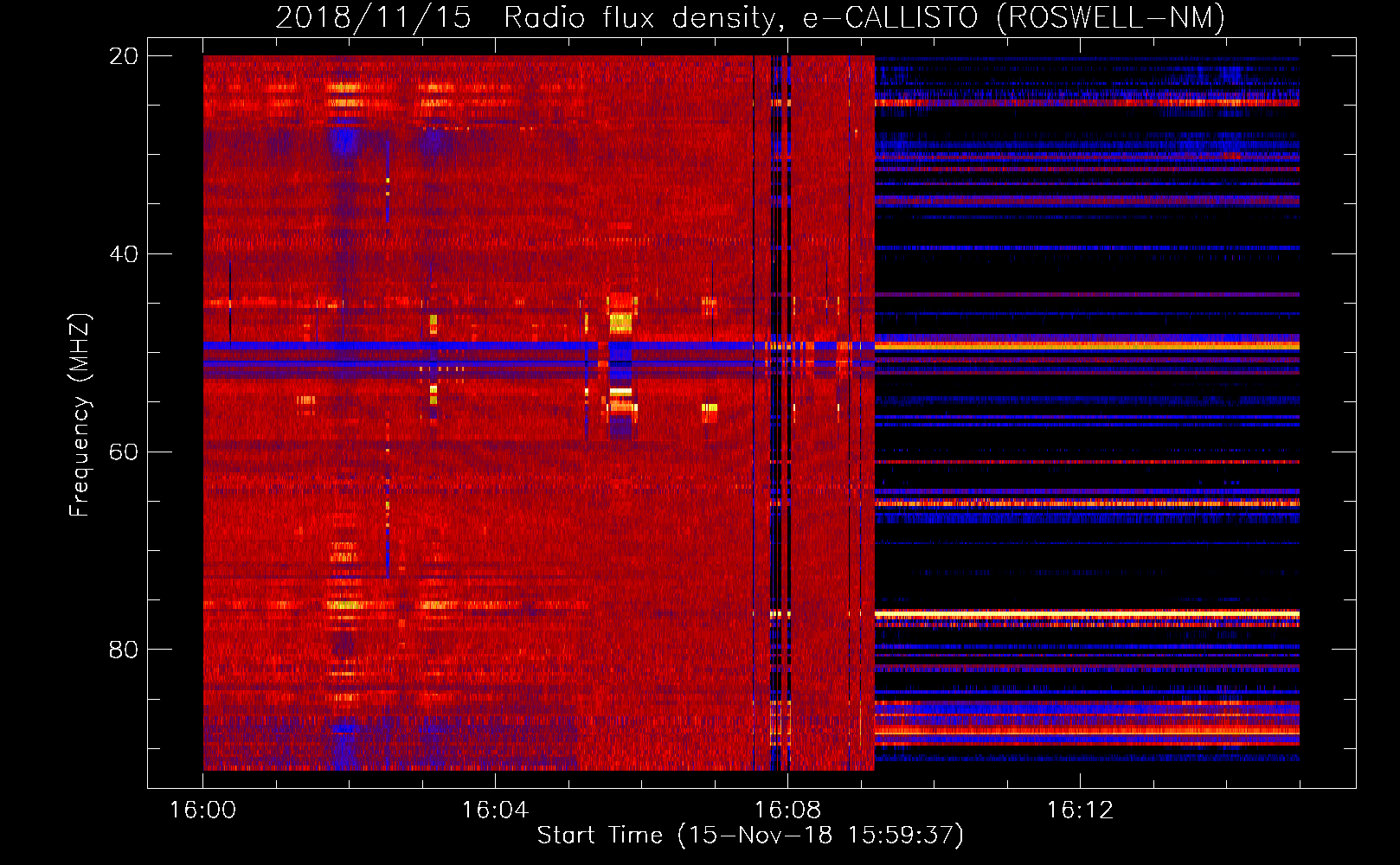
Task: Click the 'Frequency (MHZ)' axis title
Action: click(80, 415)
